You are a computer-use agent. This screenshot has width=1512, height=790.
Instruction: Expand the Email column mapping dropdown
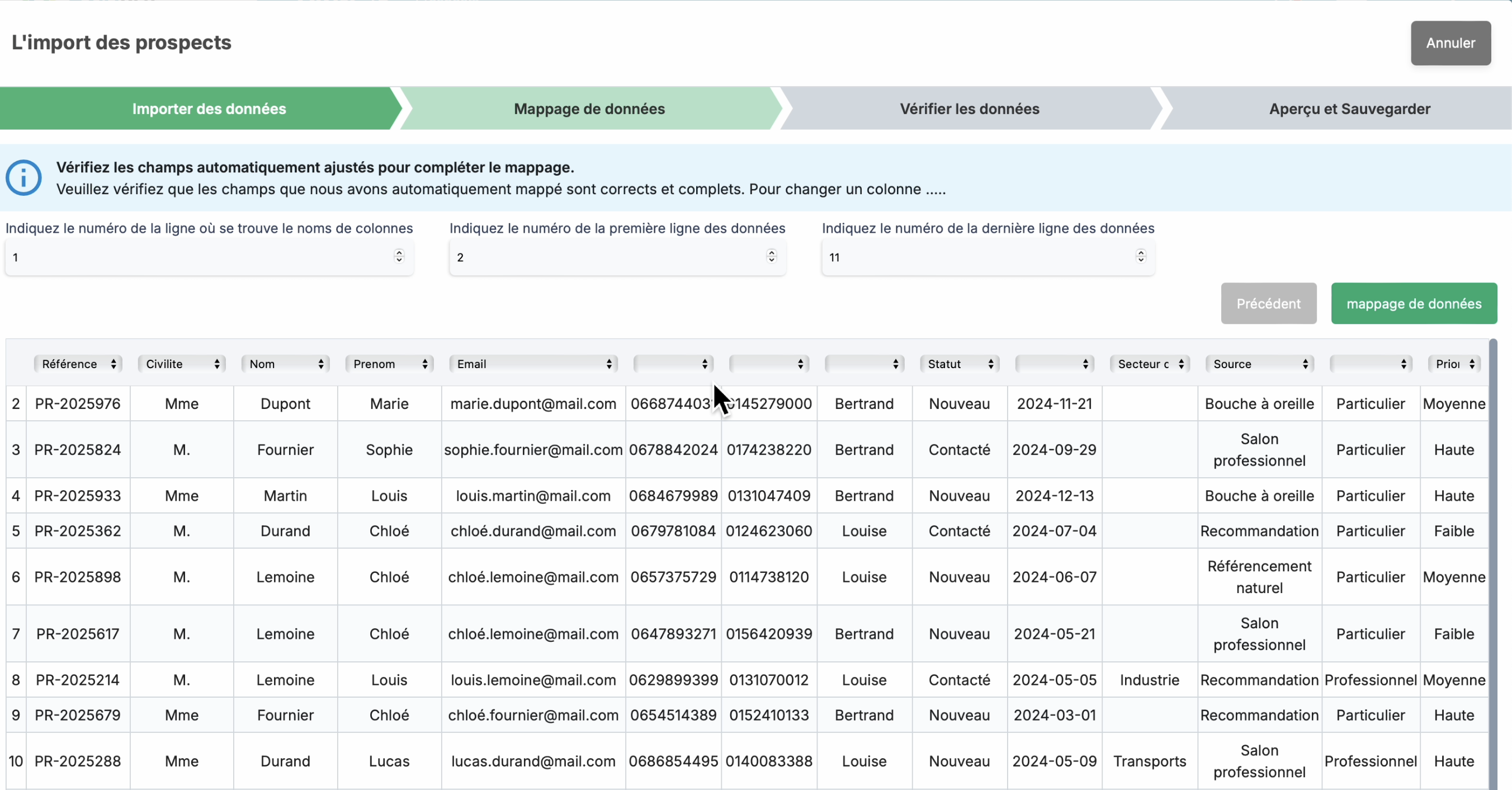coord(533,364)
